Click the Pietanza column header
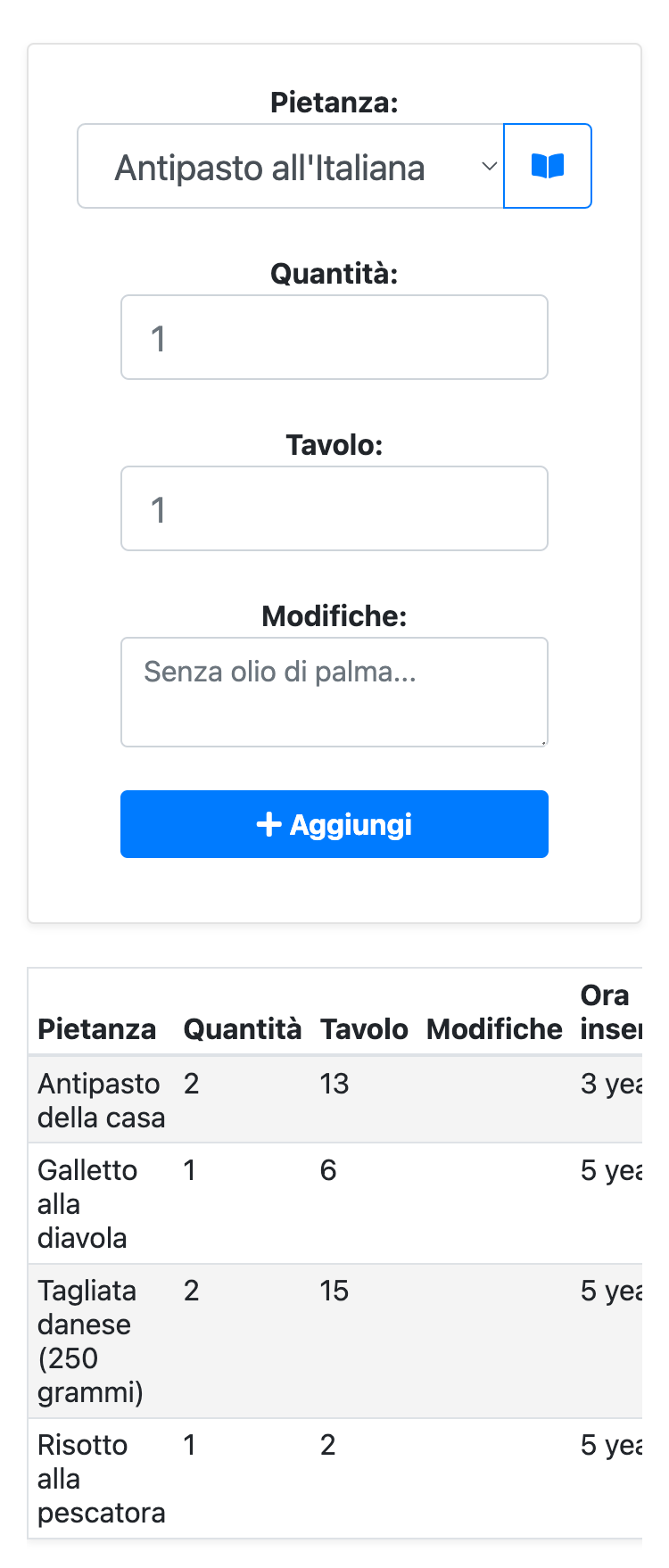This screenshot has height=1568, width=669. pos(96,1028)
